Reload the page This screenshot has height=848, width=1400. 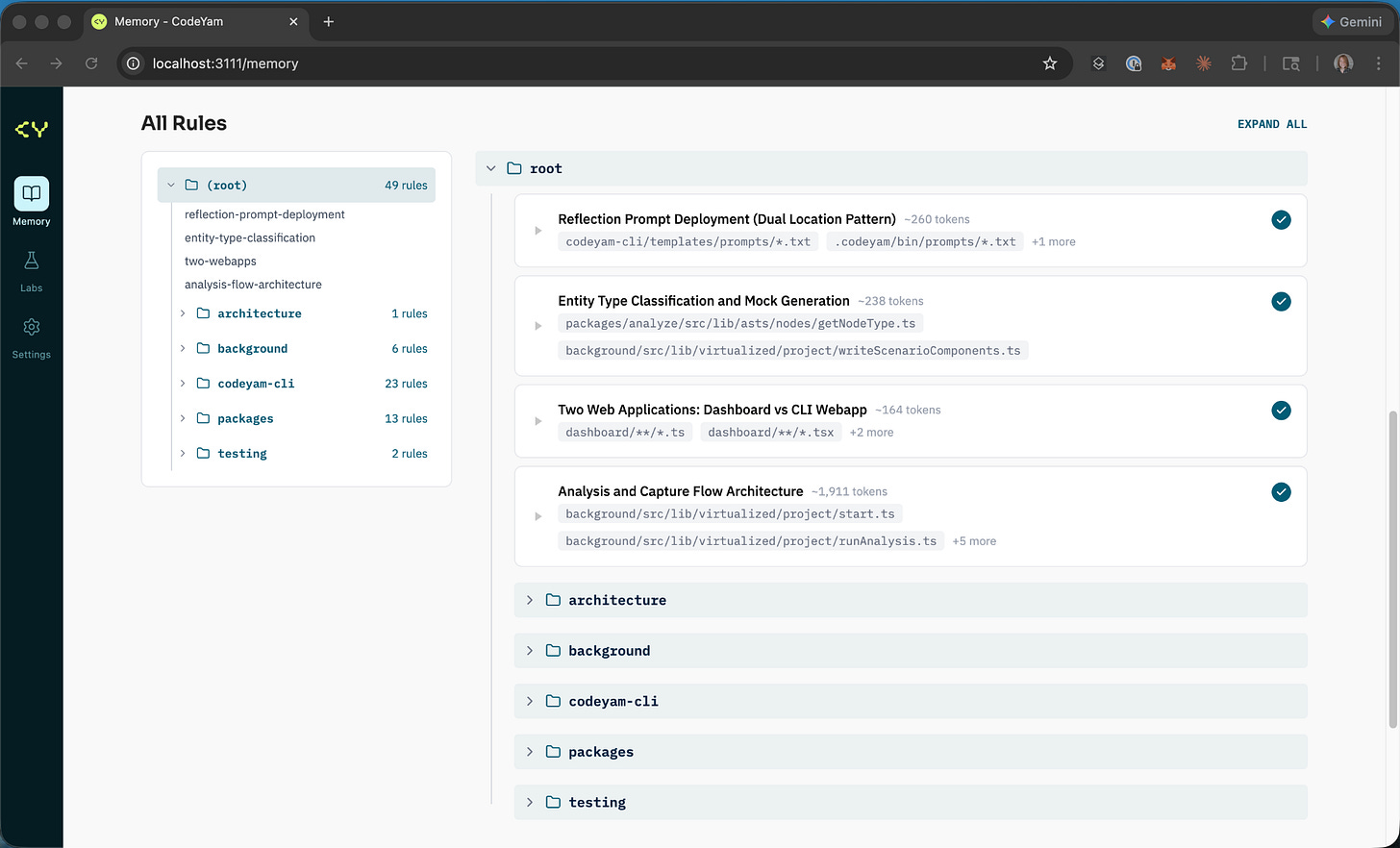[x=91, y=63]
